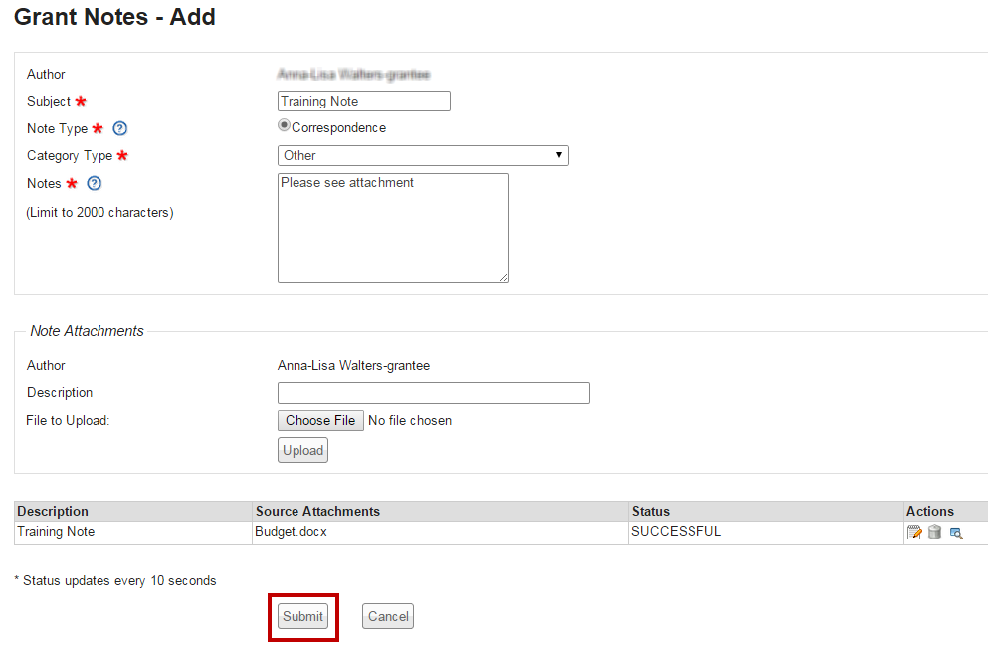Click the Notes textarea resize handle
Screen dimensions: 988x647
504,278
